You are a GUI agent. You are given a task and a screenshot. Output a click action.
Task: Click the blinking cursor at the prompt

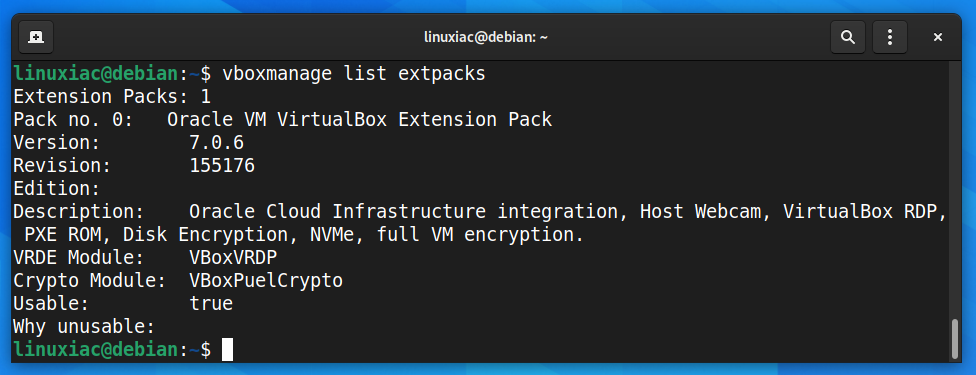pos(227,349)
